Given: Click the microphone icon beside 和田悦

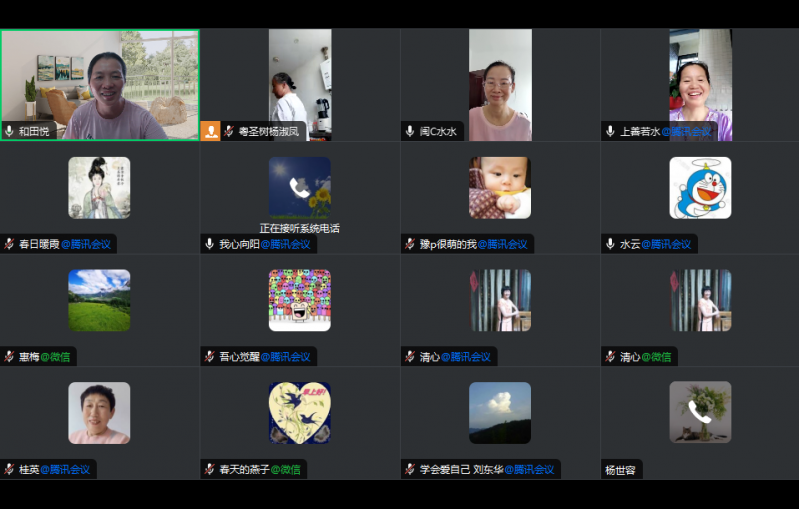Looking at the screenshot, I should [10, 131].
